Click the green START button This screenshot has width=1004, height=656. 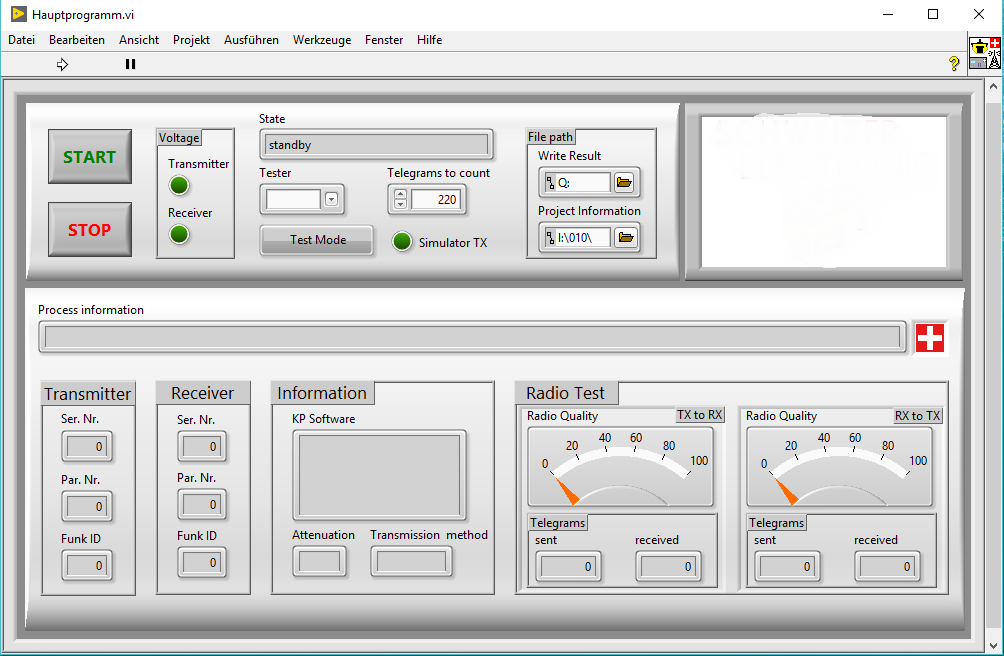[x=90, y=157]
